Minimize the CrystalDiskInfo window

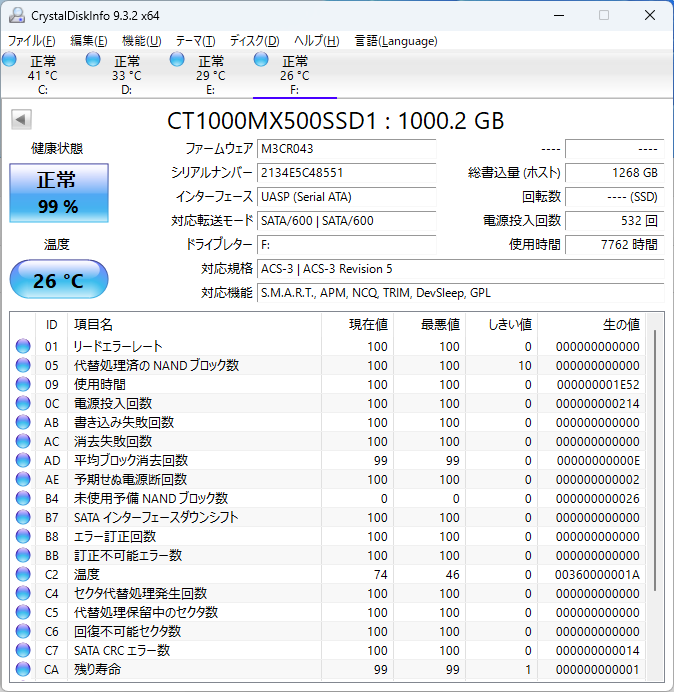pyautogui.click(x=559, y=15)
